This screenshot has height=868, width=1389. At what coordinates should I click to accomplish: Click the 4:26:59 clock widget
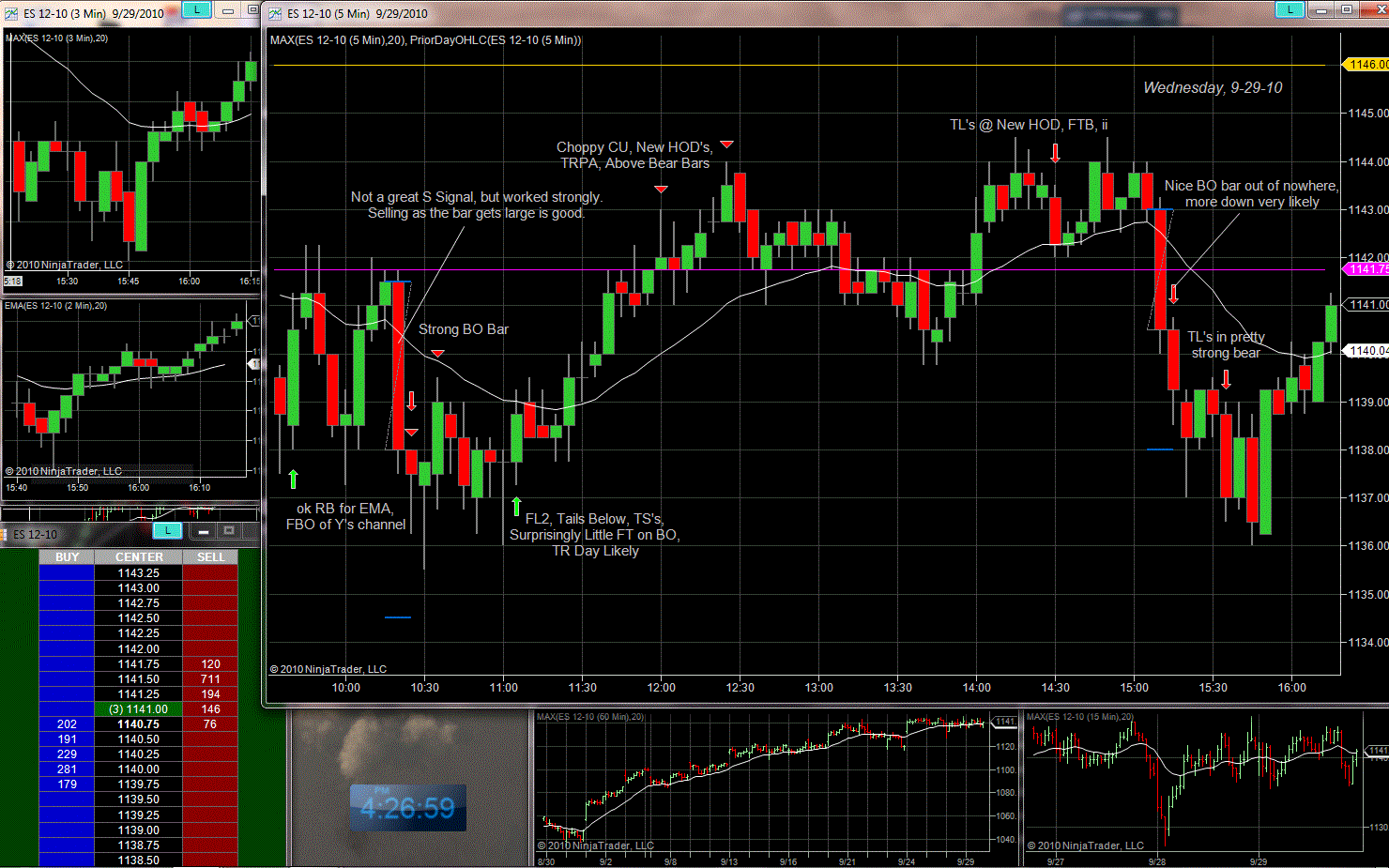click(x=407, y=808)
